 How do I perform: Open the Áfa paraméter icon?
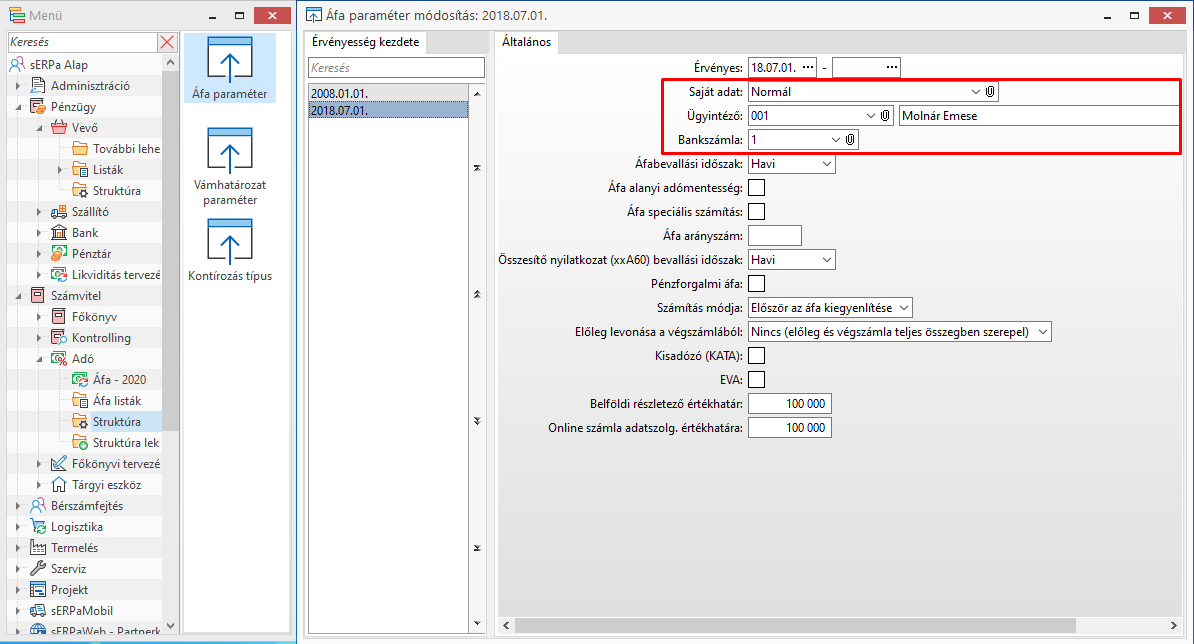coord(229,67)
